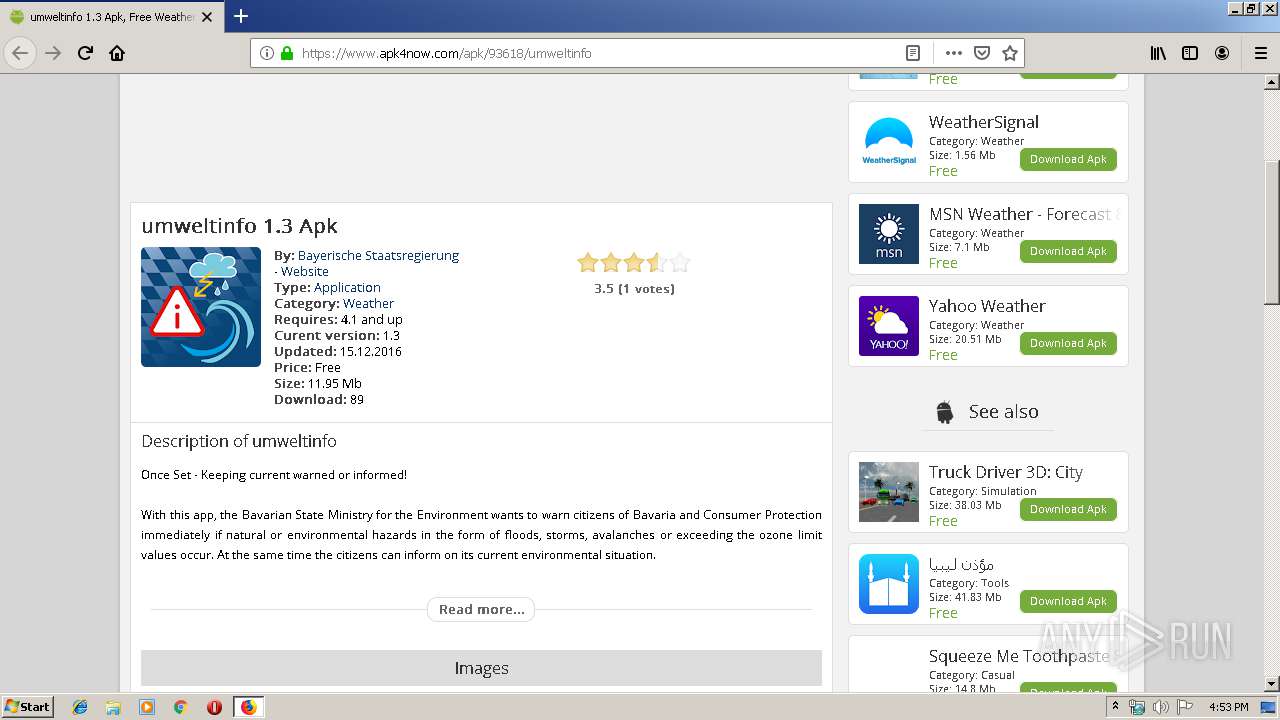Open Bayerische Staatsregierung developer link
The width and height of the screenshot is (1280, 720).
click(x=378, y=255)
